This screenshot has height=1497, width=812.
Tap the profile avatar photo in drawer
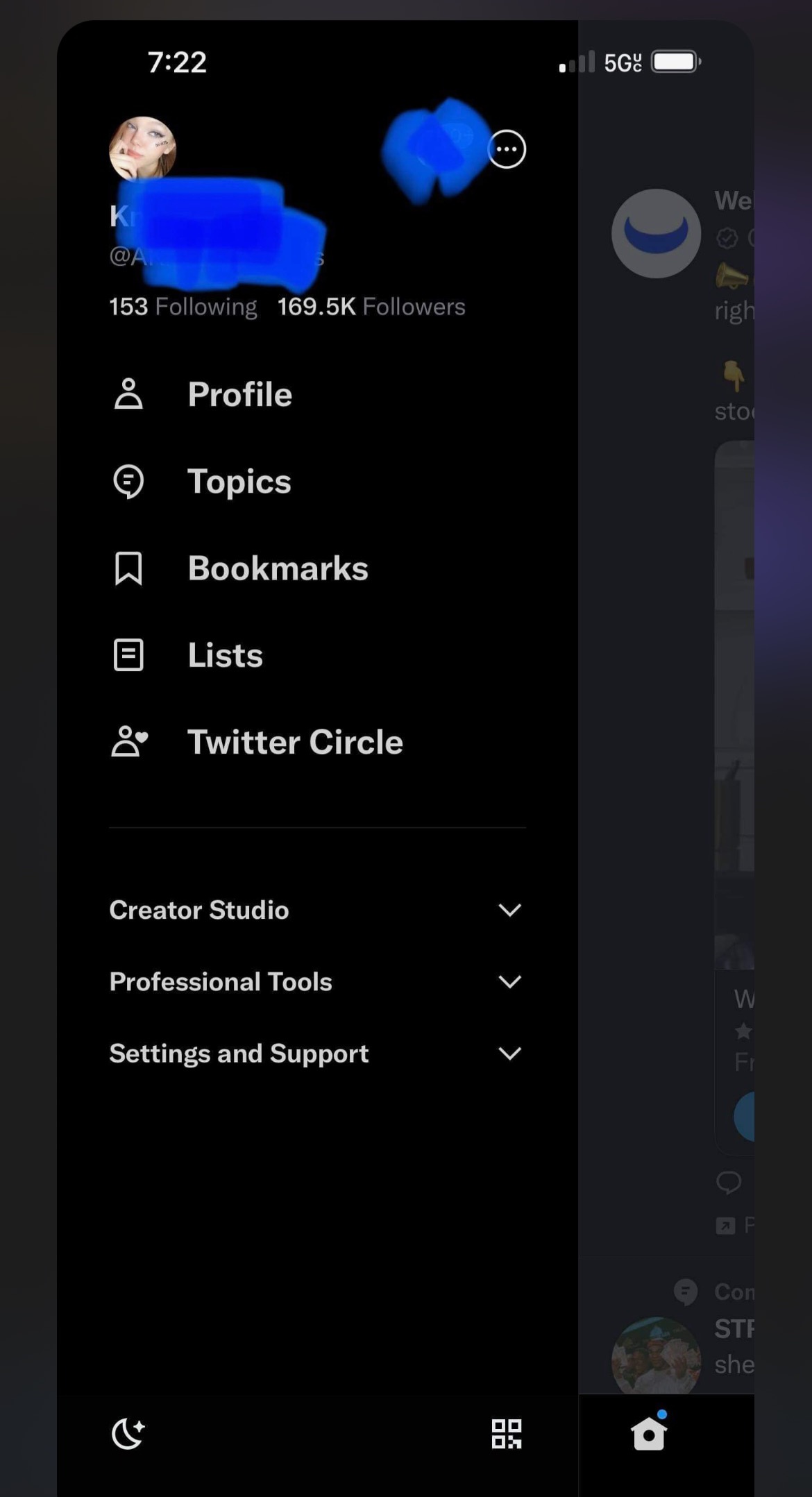(x=142, y=148)
